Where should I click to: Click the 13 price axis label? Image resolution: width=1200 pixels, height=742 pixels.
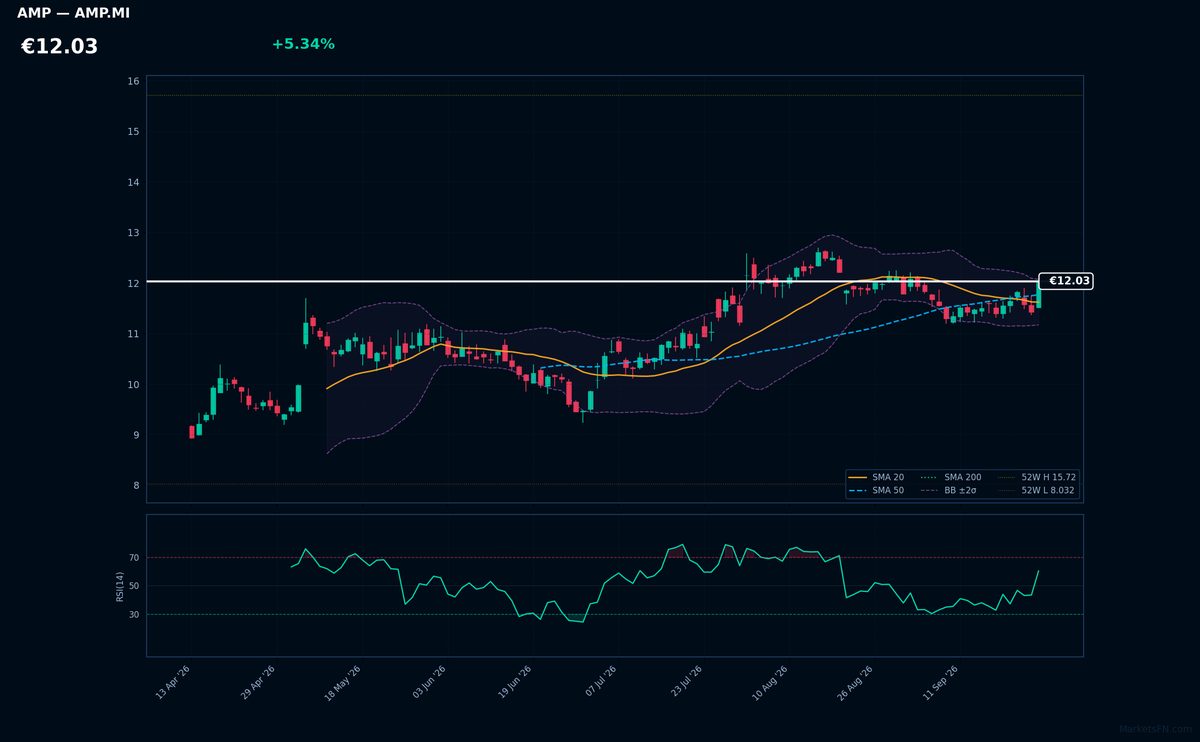click(x=133, y=233)
